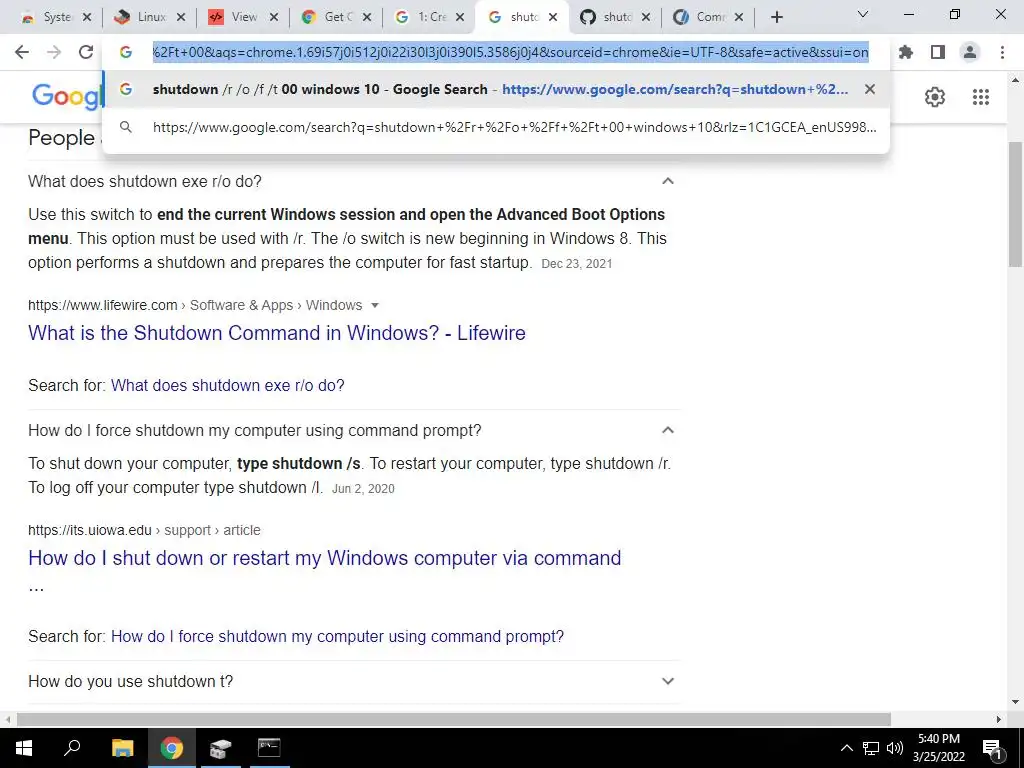This screenshot has width=1024, height=768.
Task: Close the System tab
Action: coord(87,18)
